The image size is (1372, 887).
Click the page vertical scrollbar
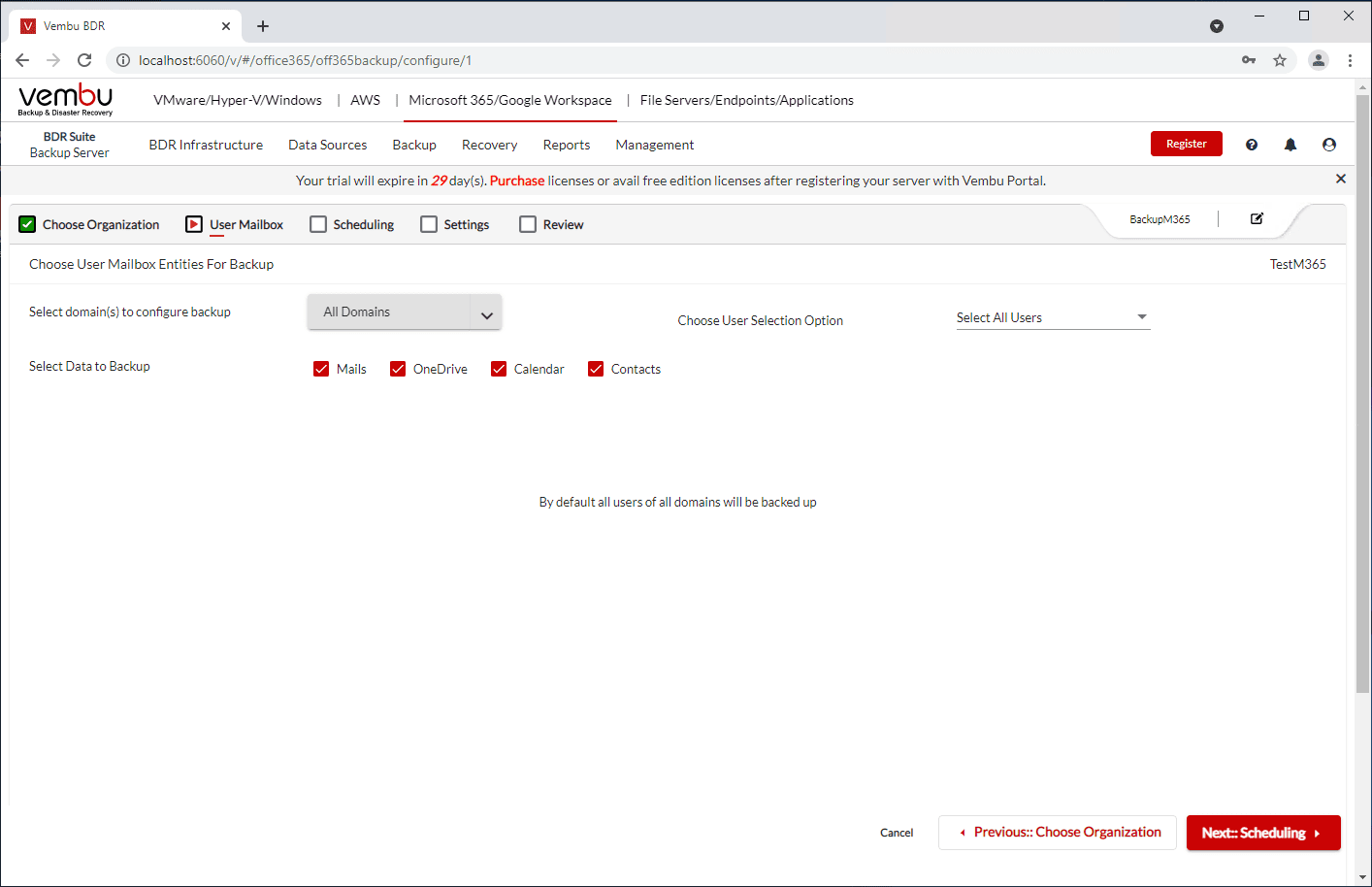point(1362,393)
